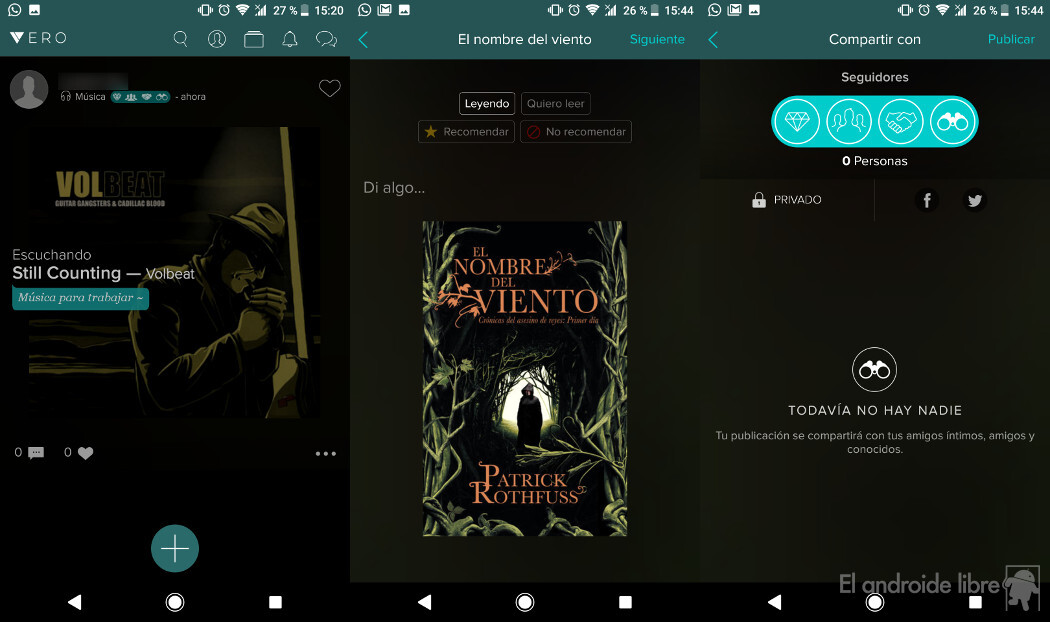Tap the Di algo... text field

tap(394, 188)
